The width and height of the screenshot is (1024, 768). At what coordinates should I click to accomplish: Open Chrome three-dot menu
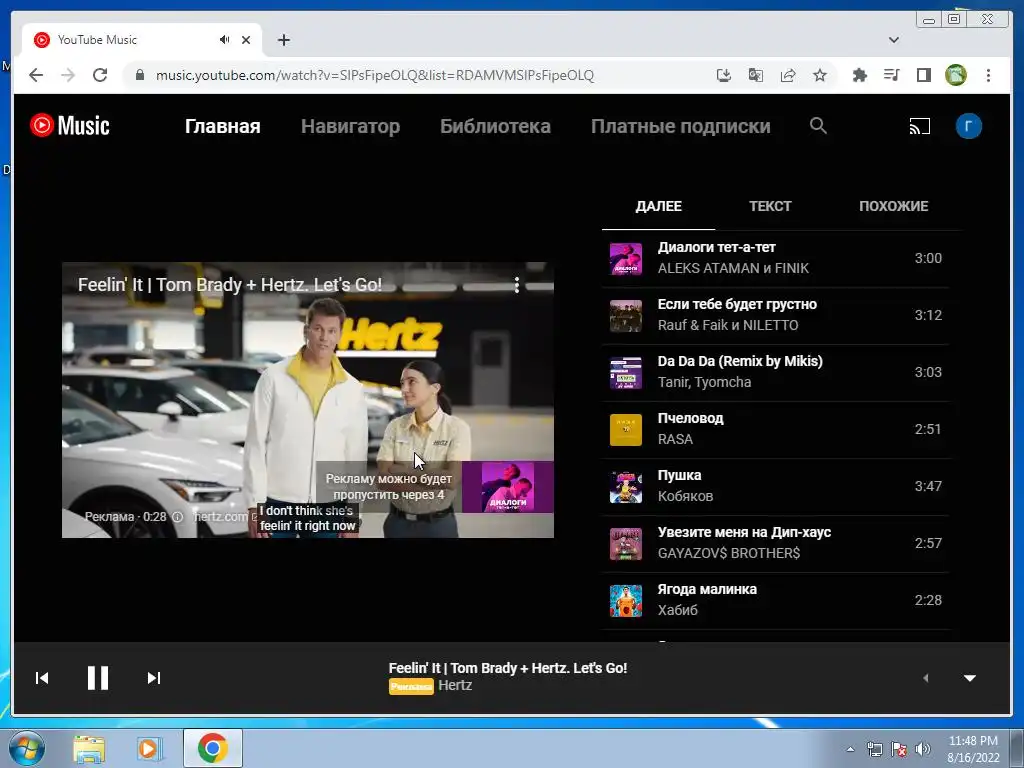(988, 75)
